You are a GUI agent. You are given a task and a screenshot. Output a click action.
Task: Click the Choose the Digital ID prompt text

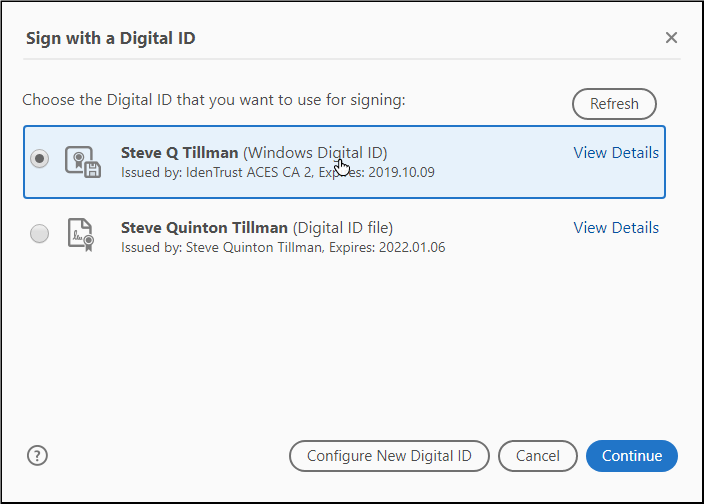point(213,100)
